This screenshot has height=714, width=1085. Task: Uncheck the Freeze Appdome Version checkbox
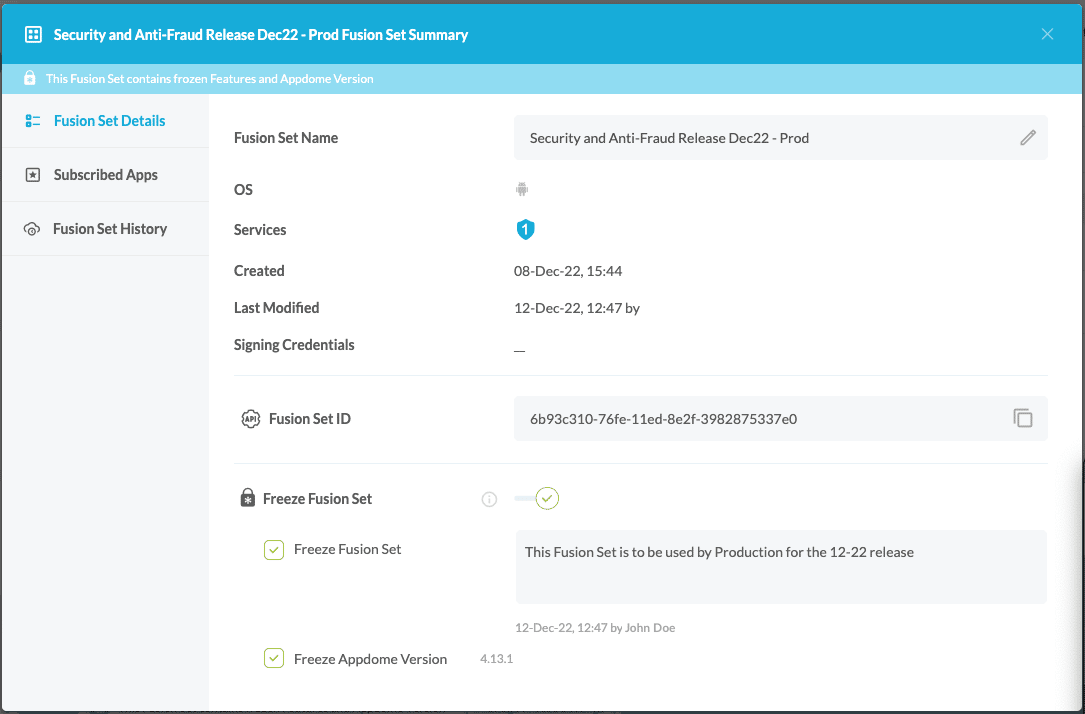coord(273,658)
